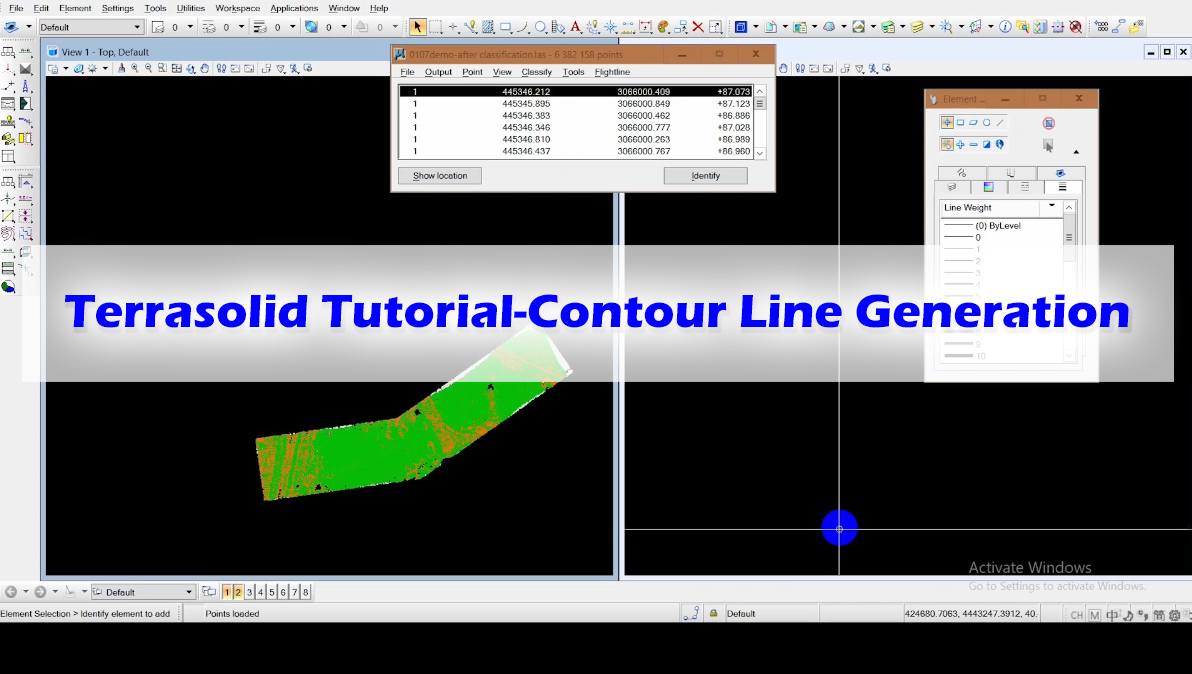
Task: Open the Output menu in the TerraScan window
Action: (x=438, y=72)
